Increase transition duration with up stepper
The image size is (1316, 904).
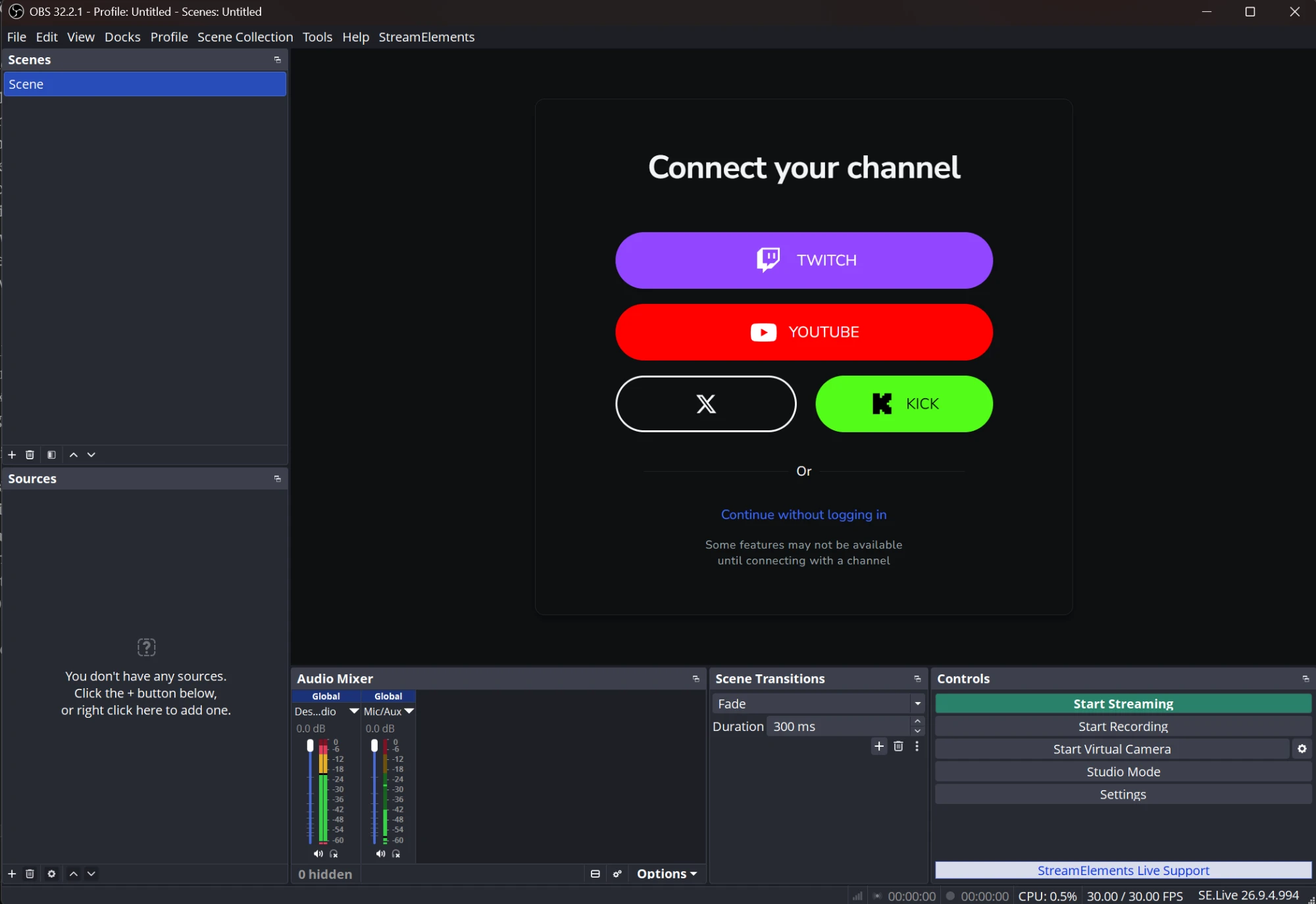pyautogui.click(x=918, y=722)
